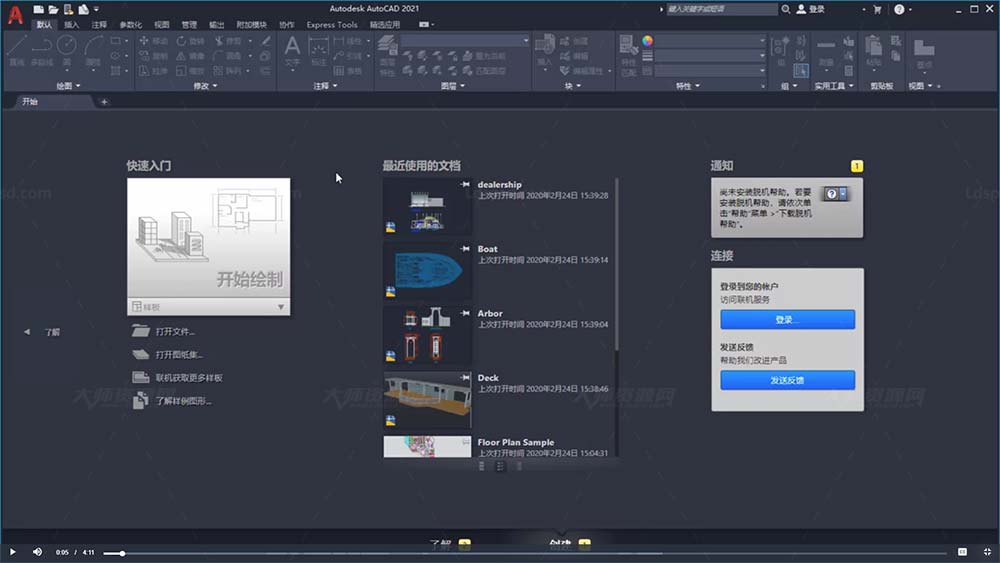Expand the Draw panel title dropdown

point(68,85)
